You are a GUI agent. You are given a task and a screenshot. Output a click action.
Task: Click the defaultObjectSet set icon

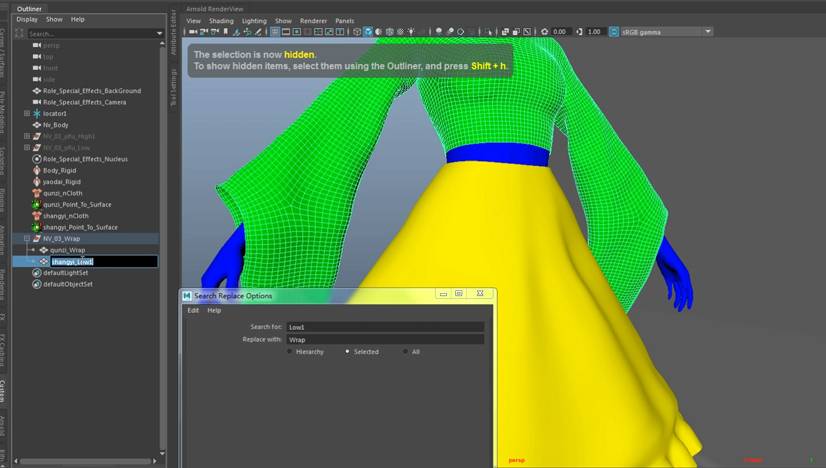tap(37, 284)
